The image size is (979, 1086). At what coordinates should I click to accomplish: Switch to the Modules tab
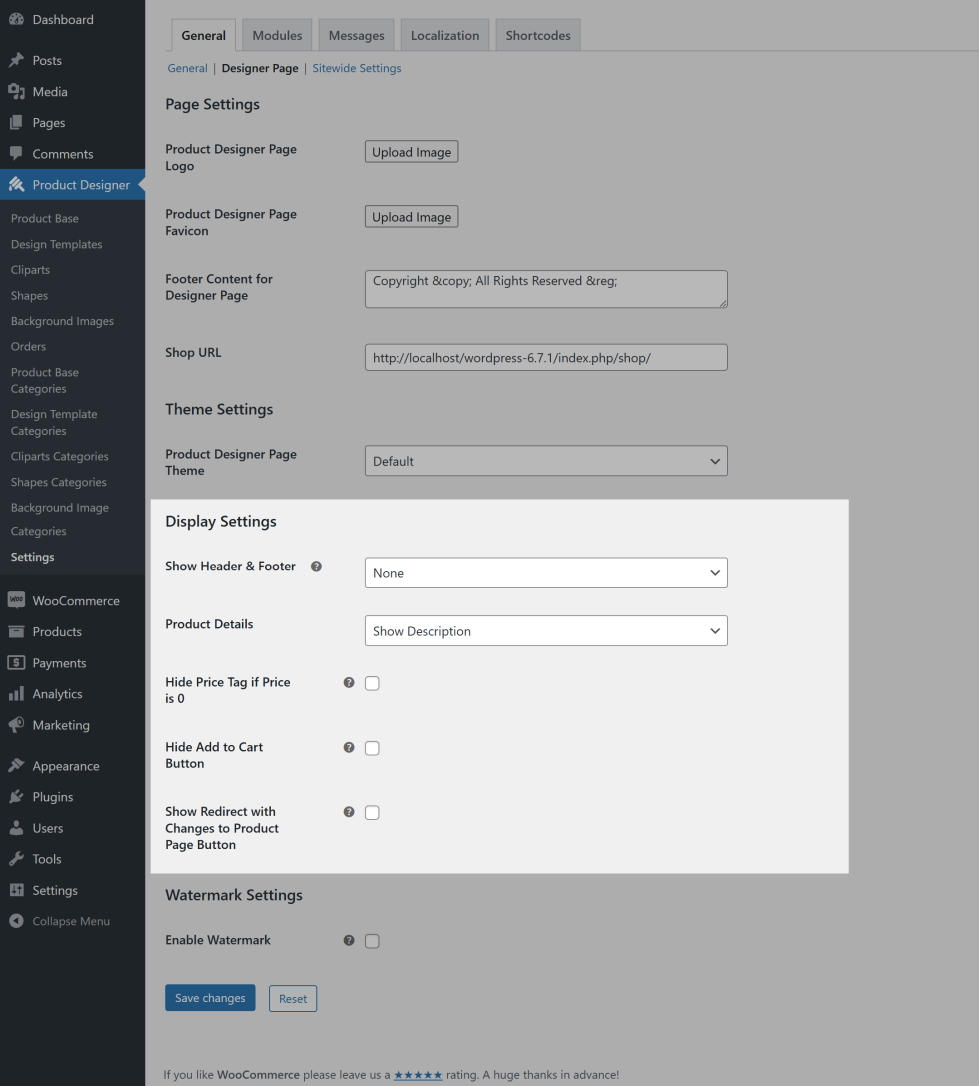coord(277,35)
